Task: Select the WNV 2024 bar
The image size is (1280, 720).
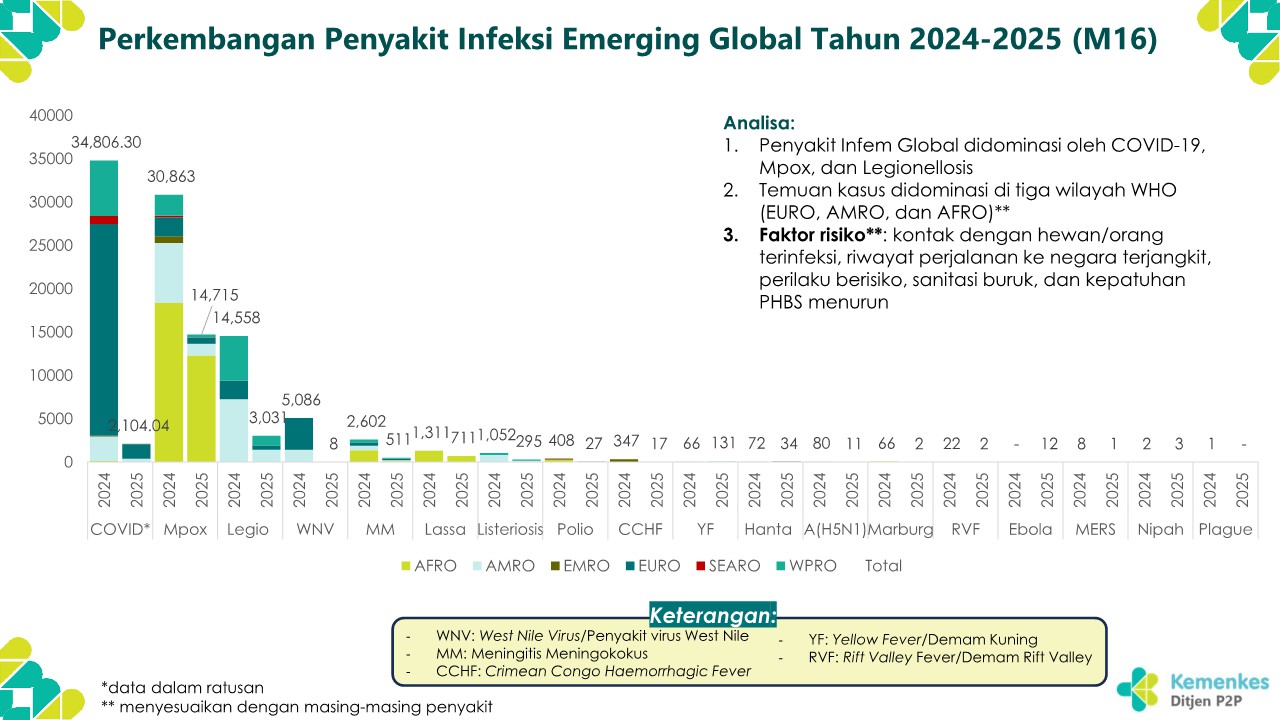Action: tap(299, 435)
